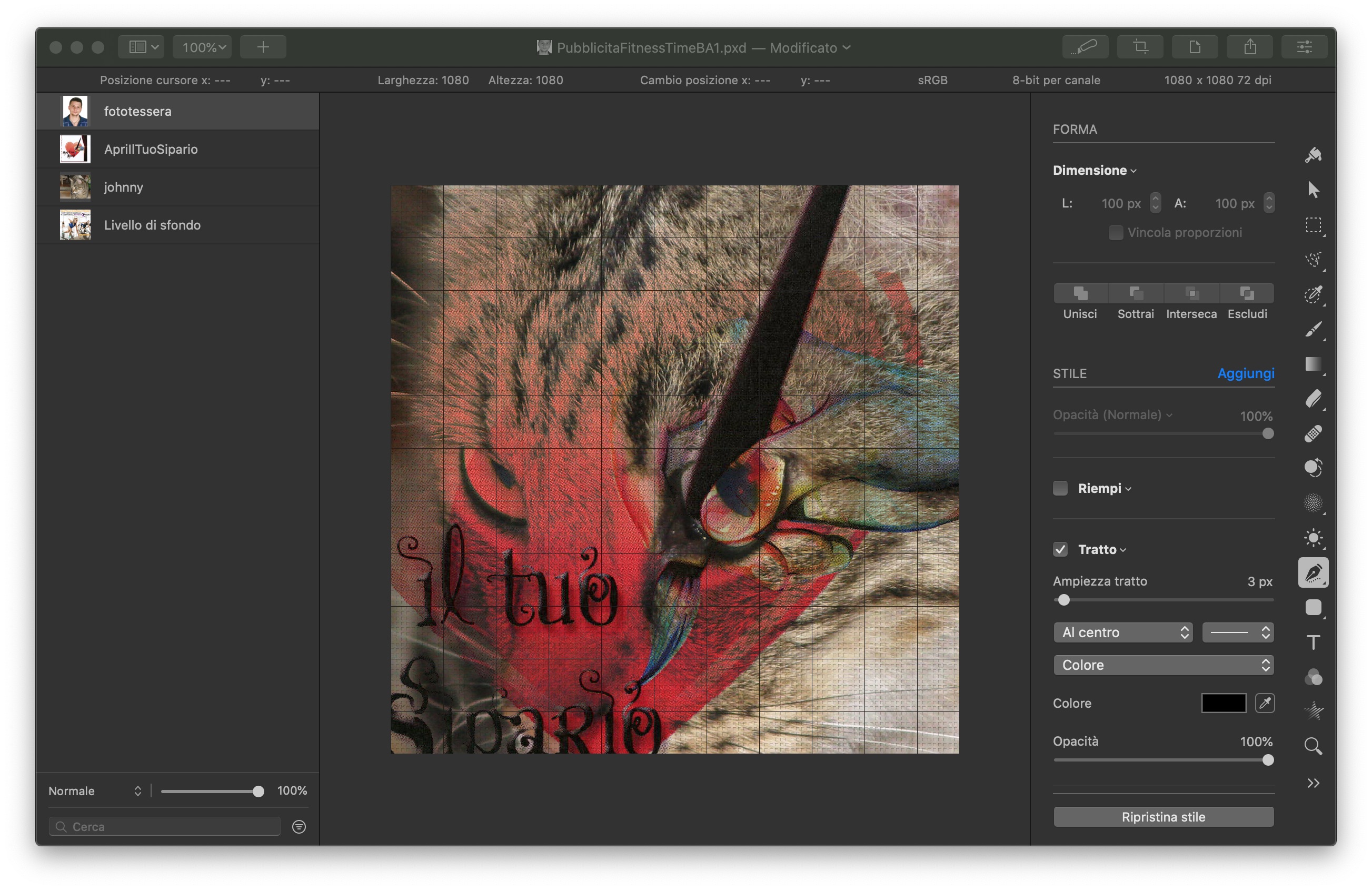Image resolution: width=1372 pixels, height=890 pixels.
Task: Toggle the tool options sliders button
Action: [x=1304, y=47]
